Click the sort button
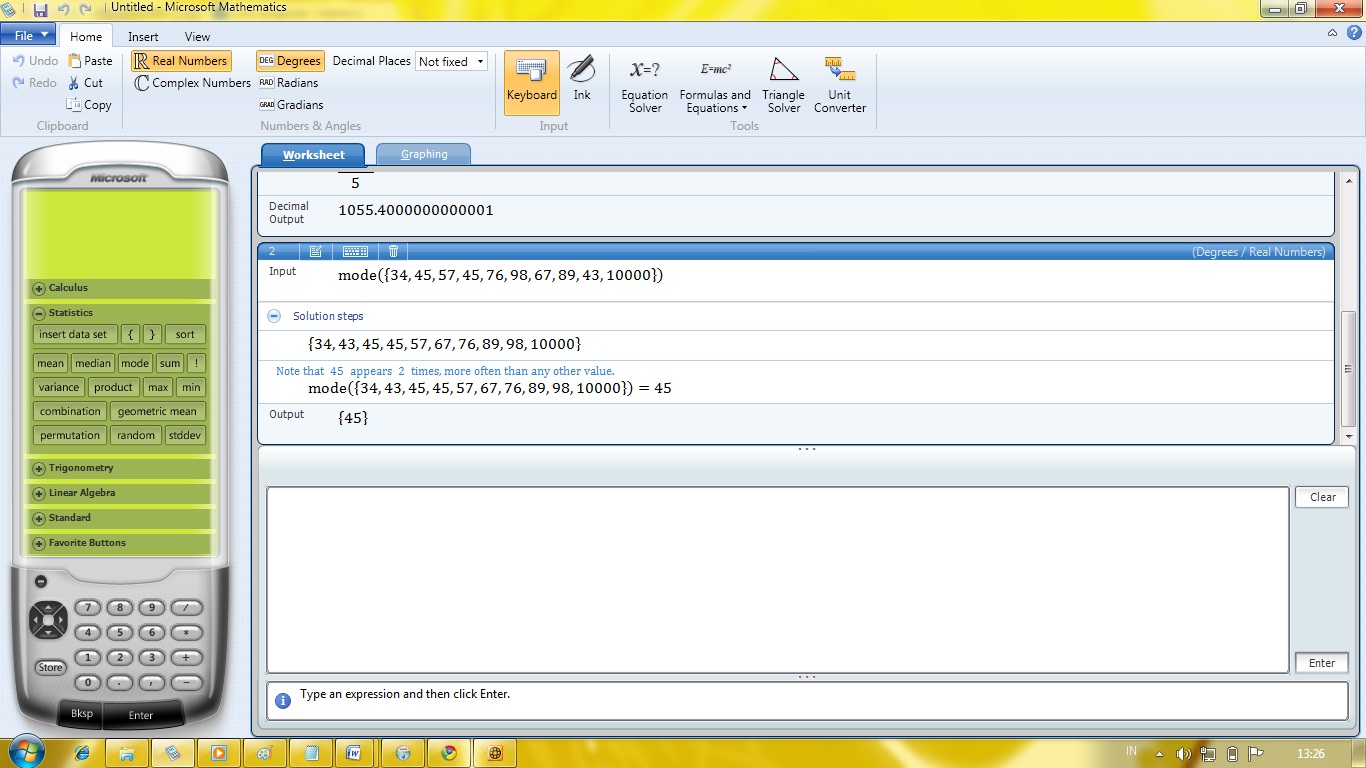The width and height of the screenshot is (1366, 768). [185, 334]
